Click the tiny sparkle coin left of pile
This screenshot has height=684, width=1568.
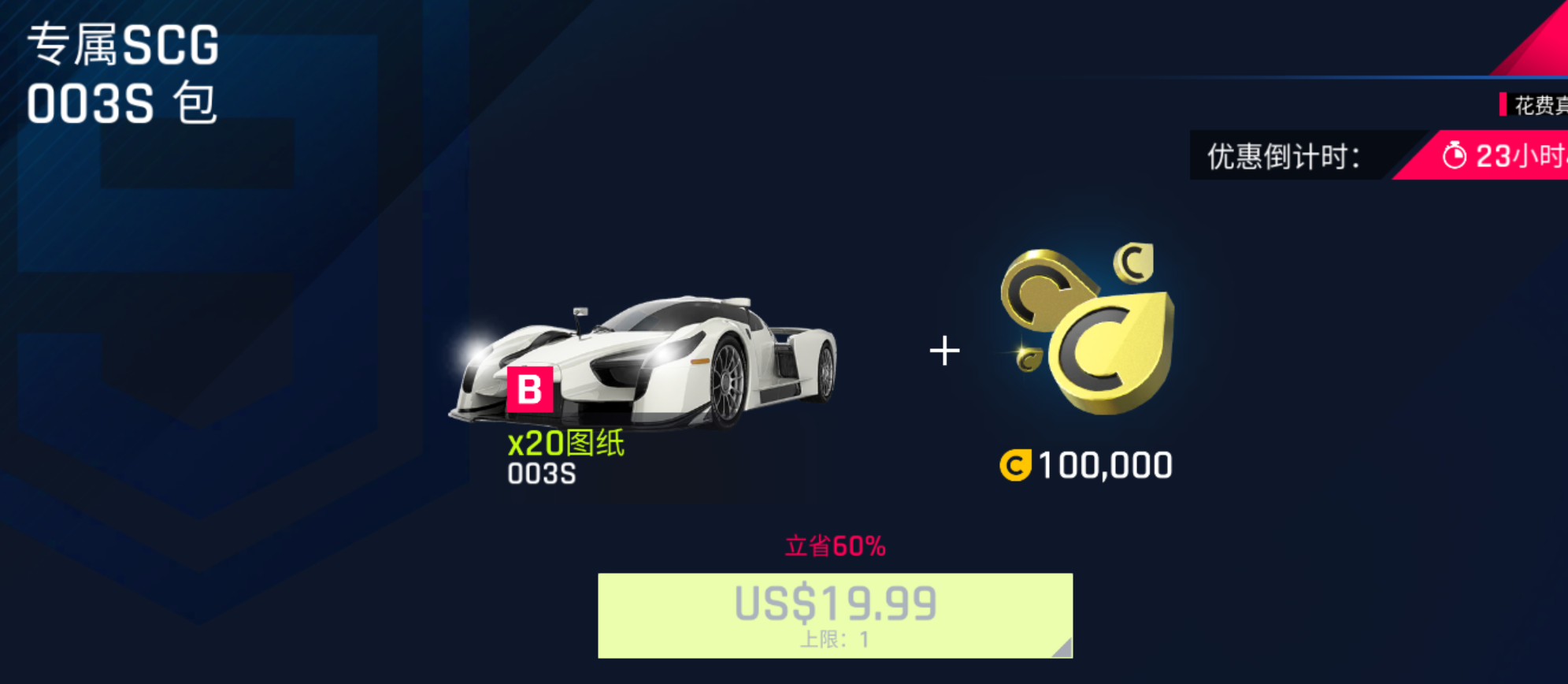click(x=1027, y=359)
